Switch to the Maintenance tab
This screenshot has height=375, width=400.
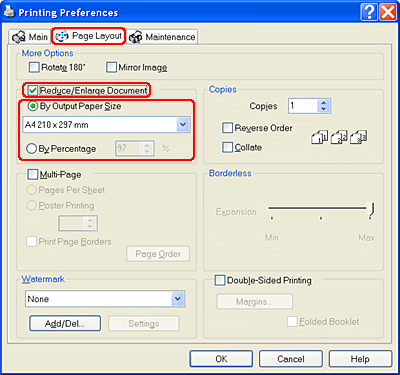(163, 37)
